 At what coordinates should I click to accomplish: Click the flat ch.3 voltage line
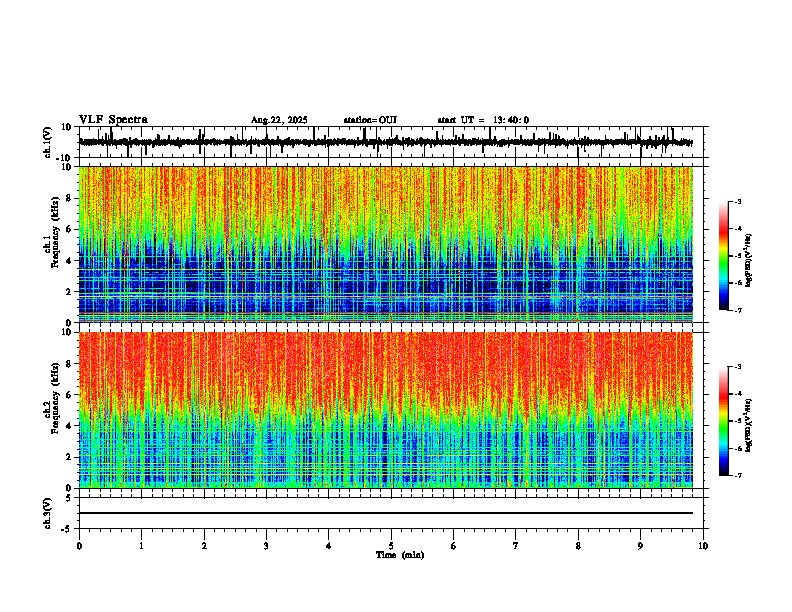[x=385, y=513]
